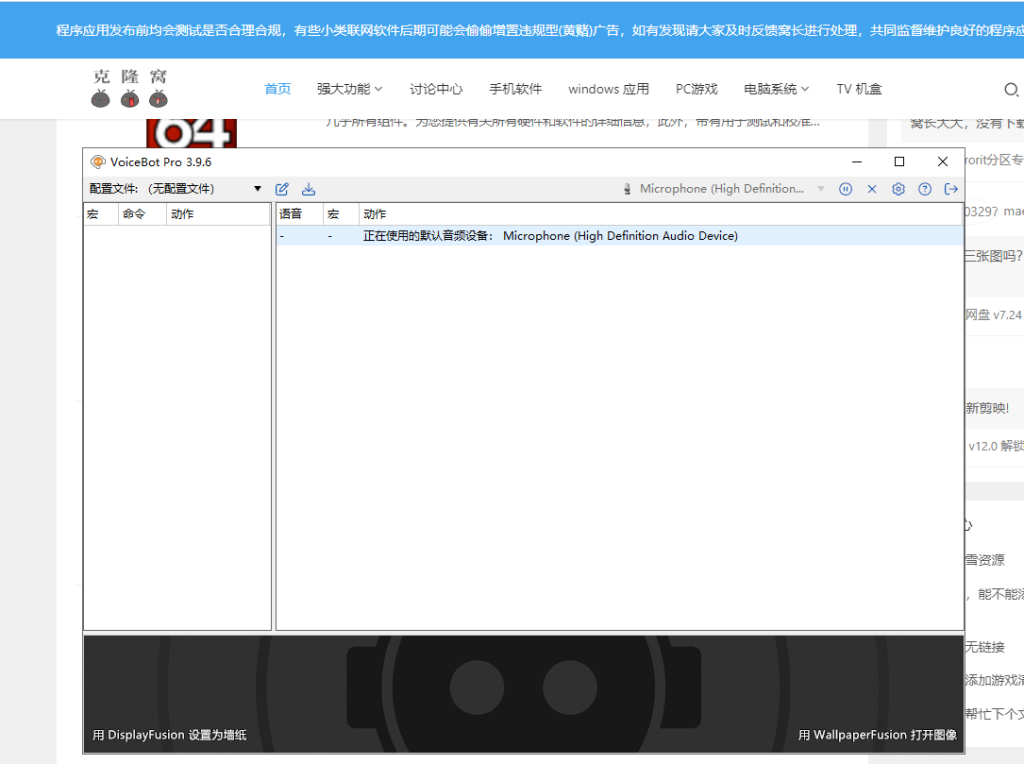Click the blue announcement banner text
The width and height of the screenshot is (1024, 764).
[539, 31]
